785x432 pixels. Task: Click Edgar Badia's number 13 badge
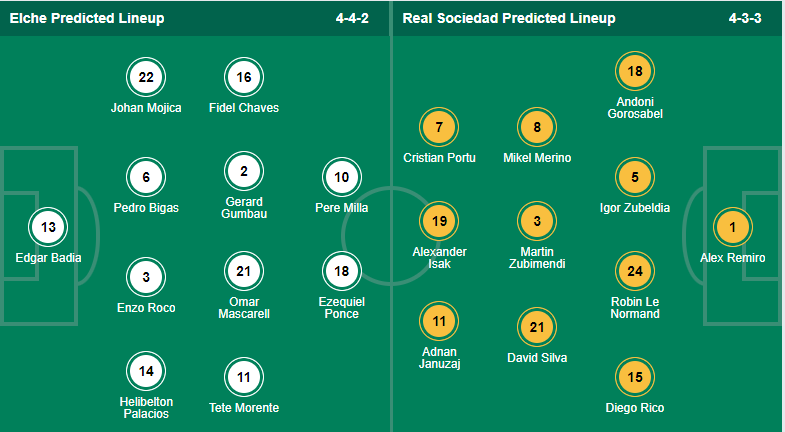(48, 227)
